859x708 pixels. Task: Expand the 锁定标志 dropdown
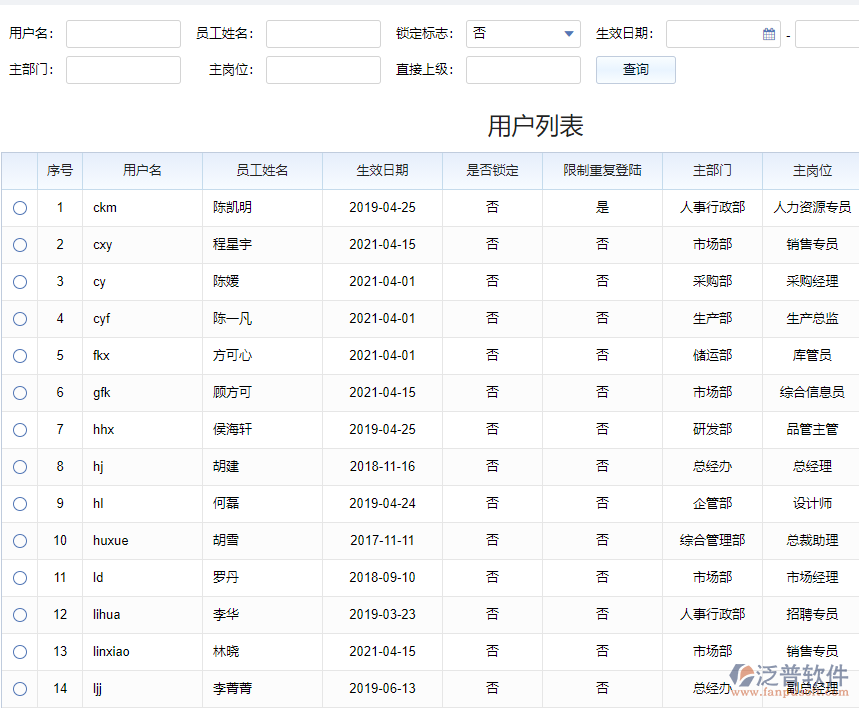pos(569,34)
